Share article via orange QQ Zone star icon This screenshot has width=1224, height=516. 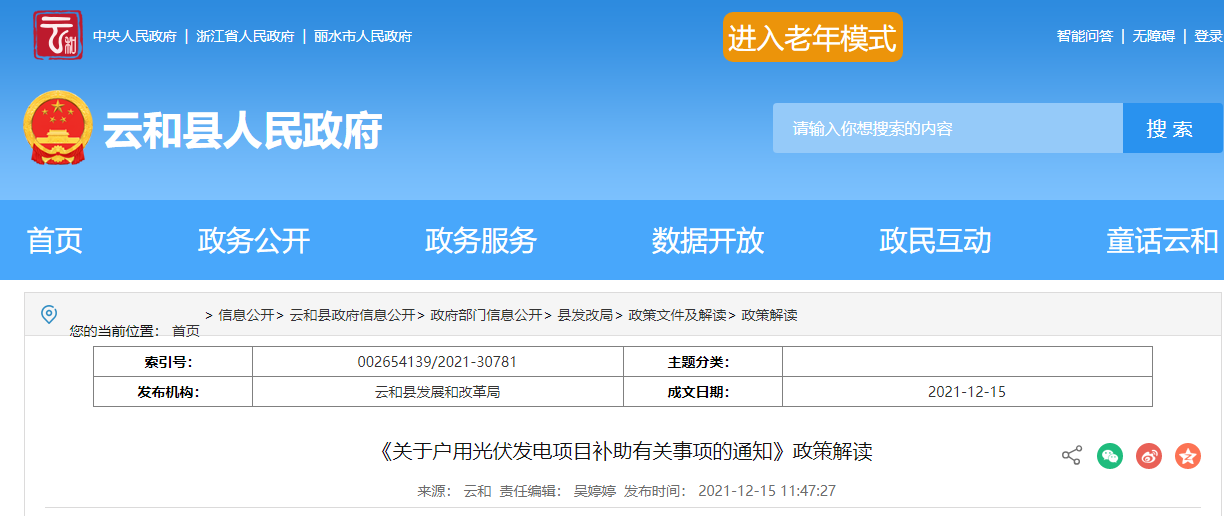(1187, 456)
